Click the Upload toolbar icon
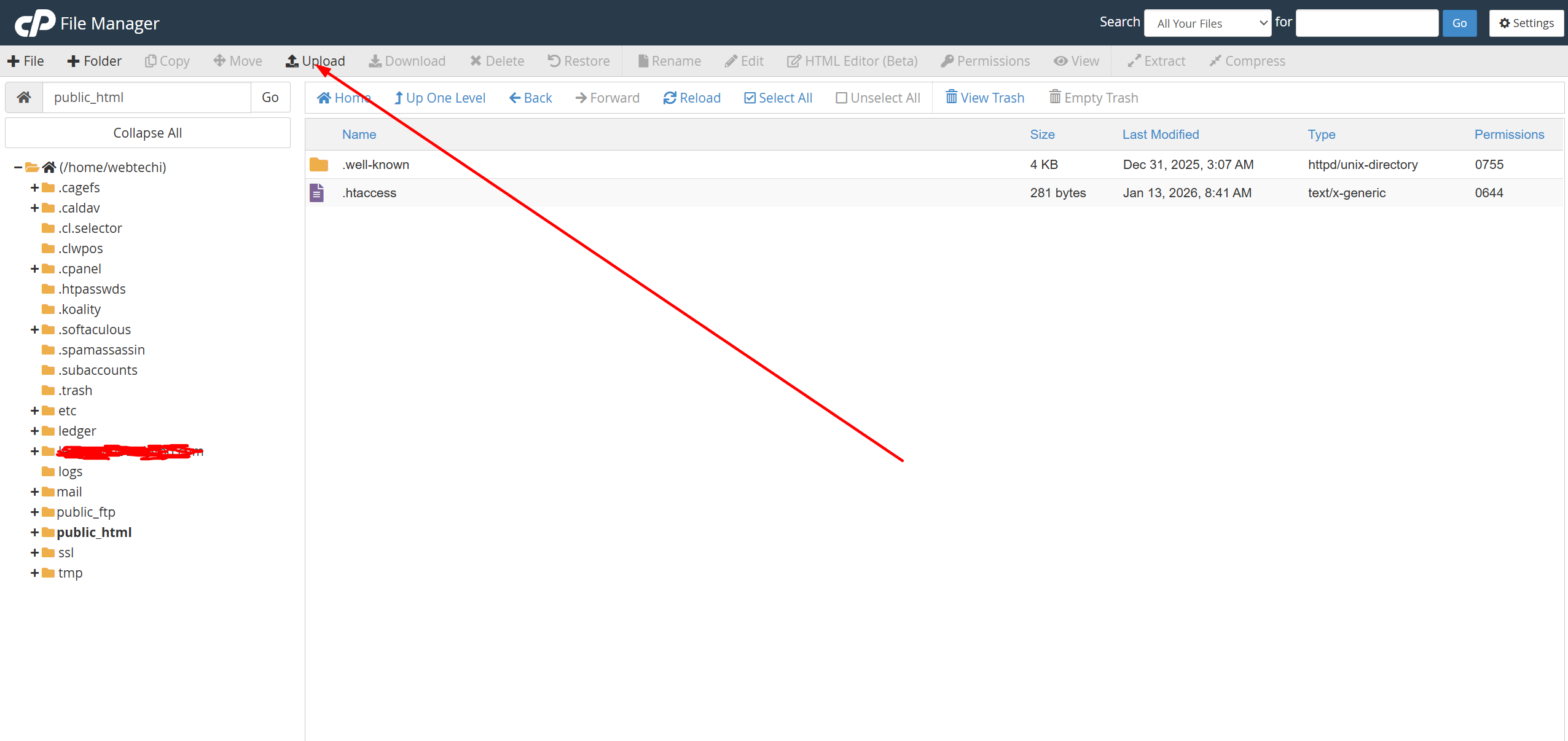 pos(292,61)
